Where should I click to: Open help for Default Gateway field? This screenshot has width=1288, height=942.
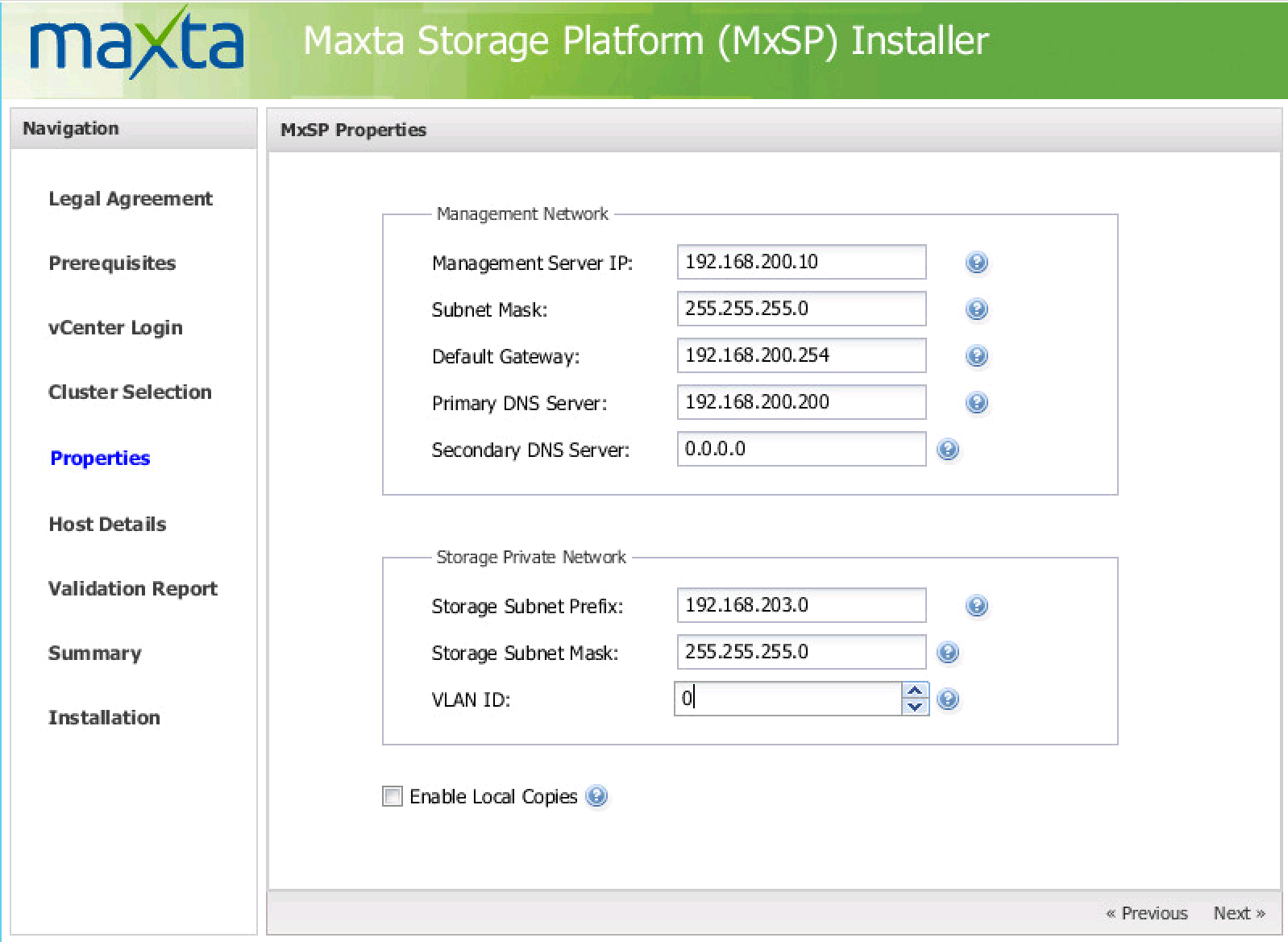click(976, 356)
